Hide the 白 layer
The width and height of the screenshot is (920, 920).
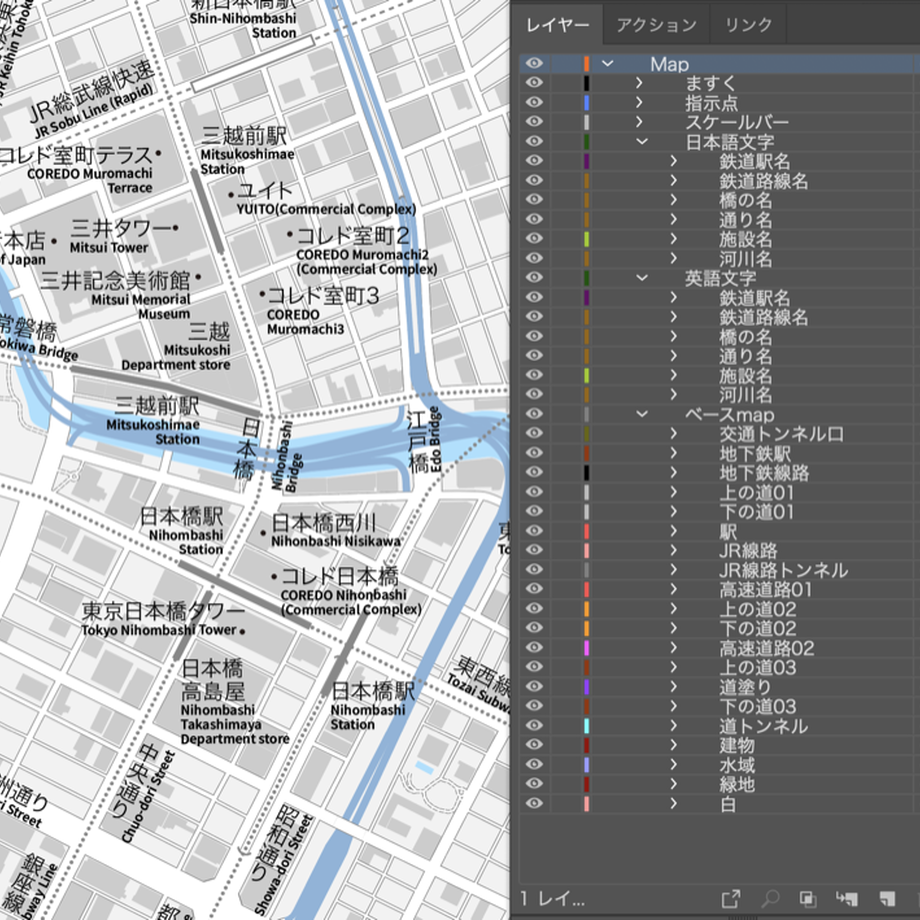point(534,803)
